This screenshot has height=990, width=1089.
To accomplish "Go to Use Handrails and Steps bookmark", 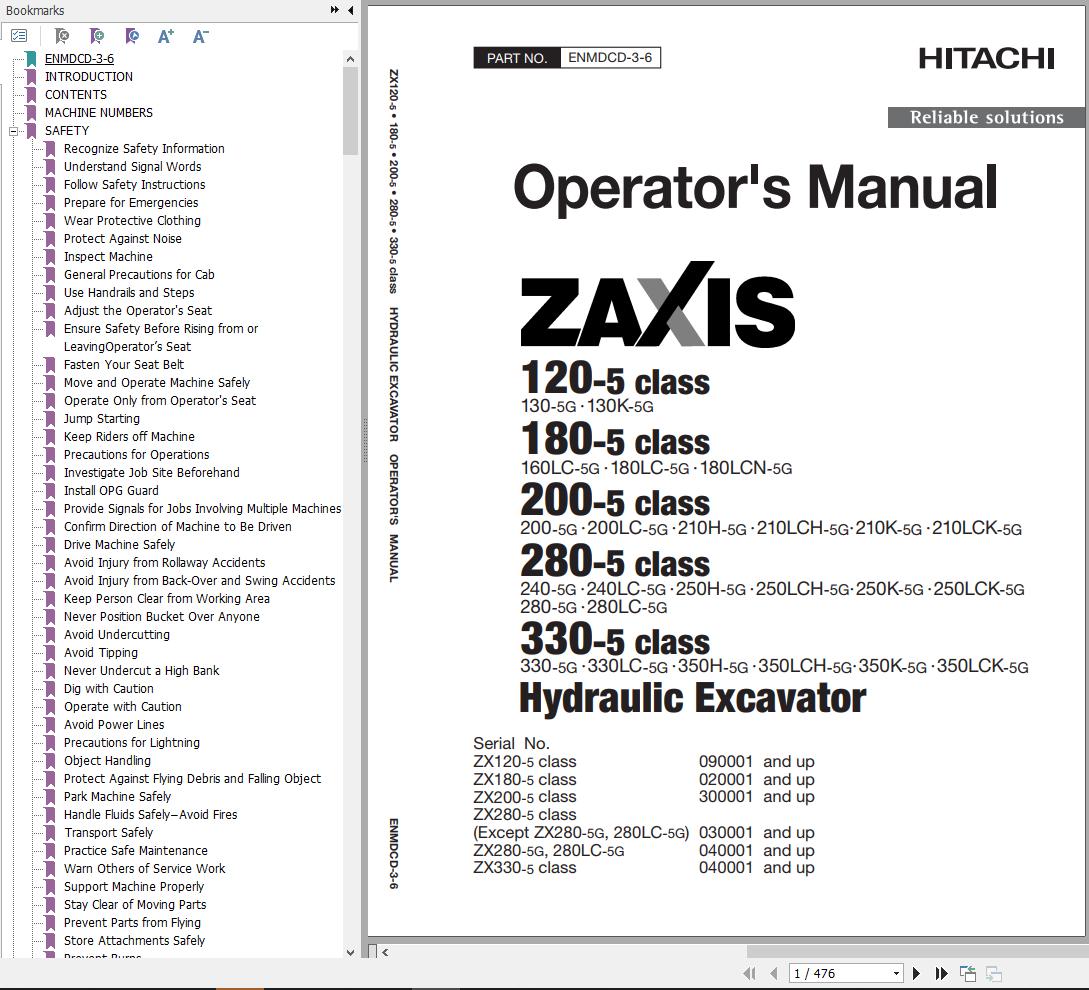I will point(129,292).
